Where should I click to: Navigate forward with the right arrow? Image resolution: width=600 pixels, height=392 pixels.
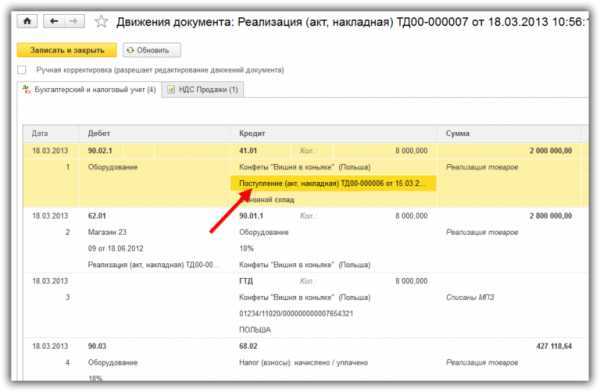[x=74, y=21]
